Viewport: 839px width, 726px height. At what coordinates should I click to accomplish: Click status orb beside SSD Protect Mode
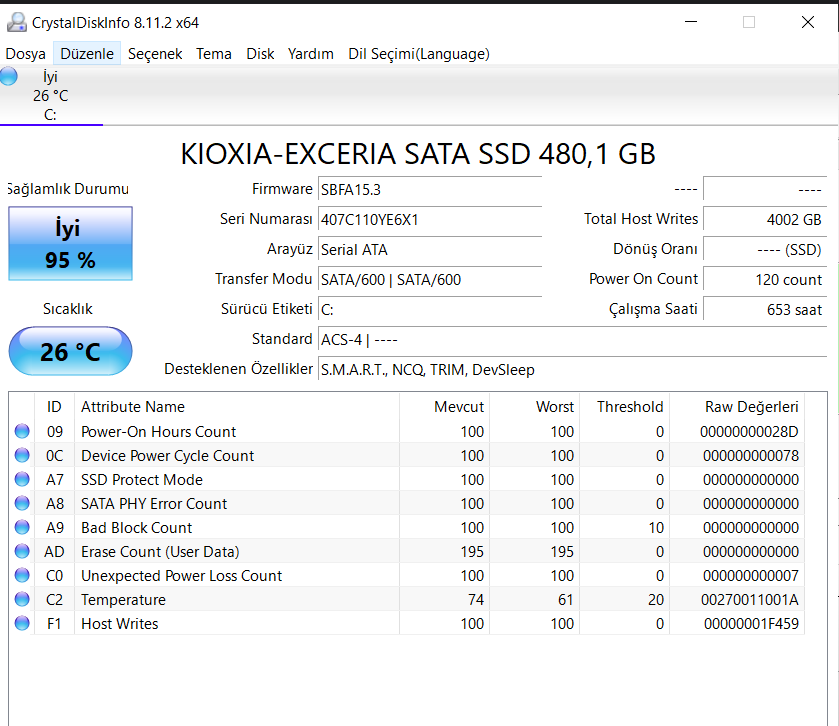[x=22, y=480]
